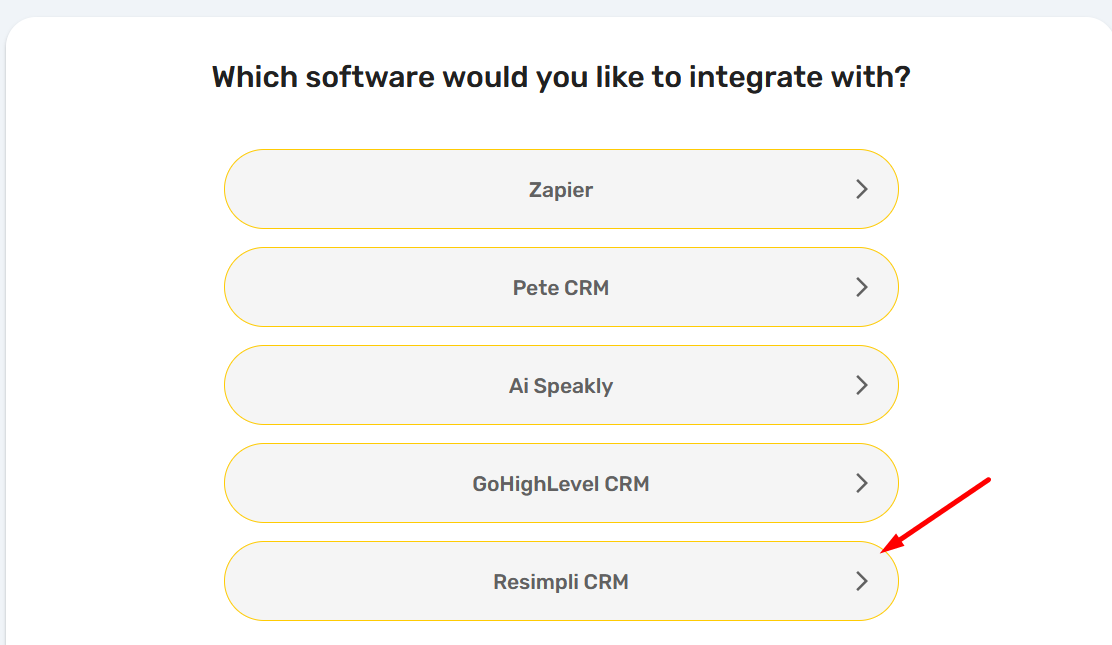Viewport: 1112px width, 645px height.
Task: Click the "Which software" question heading
Action: tap(561, 77)
